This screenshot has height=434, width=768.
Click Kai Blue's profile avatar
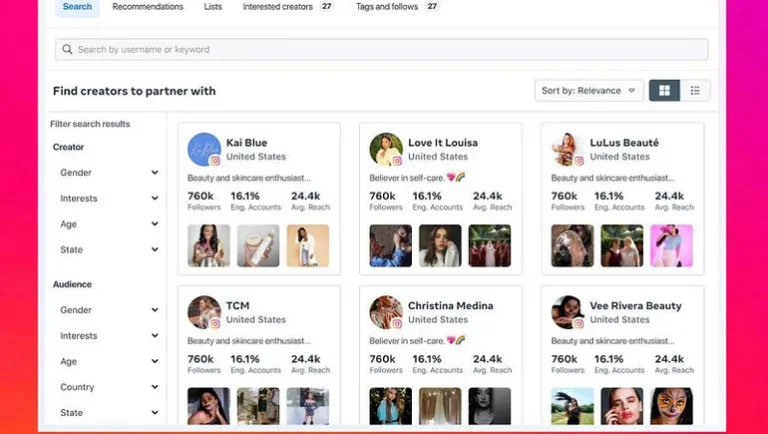coord(204,149)
